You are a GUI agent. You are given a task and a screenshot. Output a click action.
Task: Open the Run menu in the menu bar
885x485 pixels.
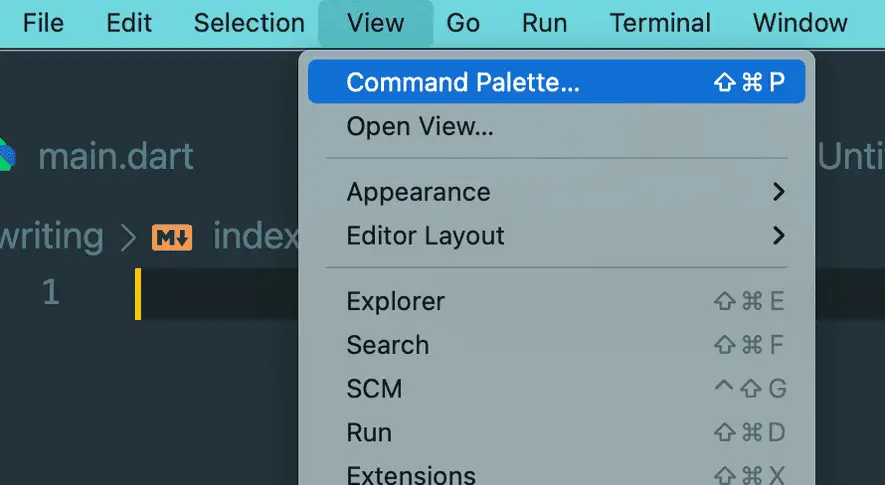tap(544, 24)
